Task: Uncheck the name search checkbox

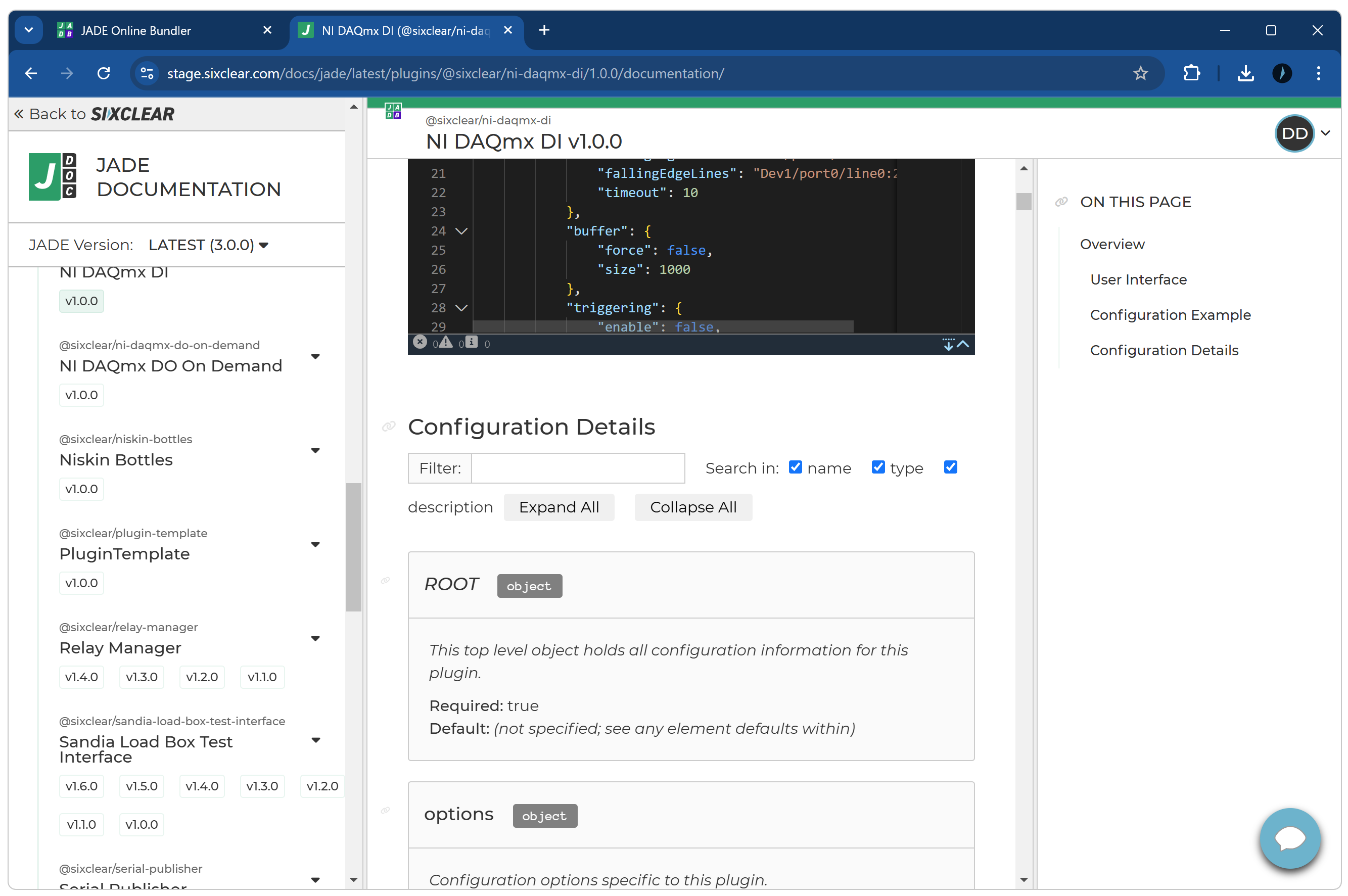Action: (796, 467)
